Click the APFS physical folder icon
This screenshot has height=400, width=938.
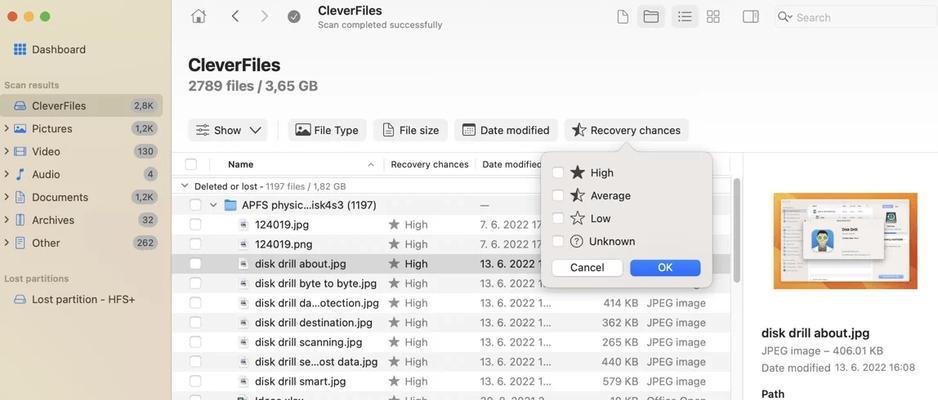(231, 205)
